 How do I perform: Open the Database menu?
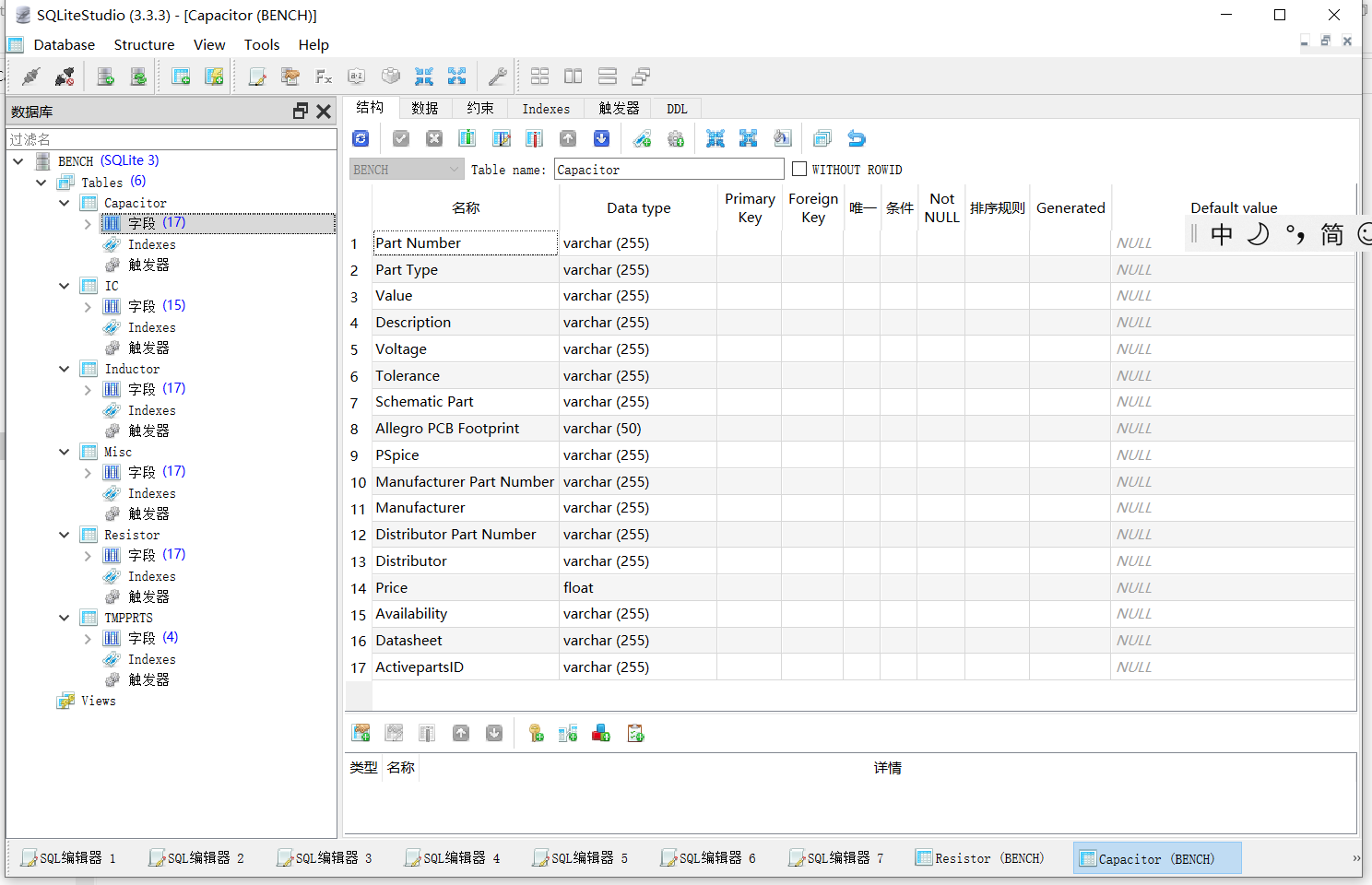(65, 44)
